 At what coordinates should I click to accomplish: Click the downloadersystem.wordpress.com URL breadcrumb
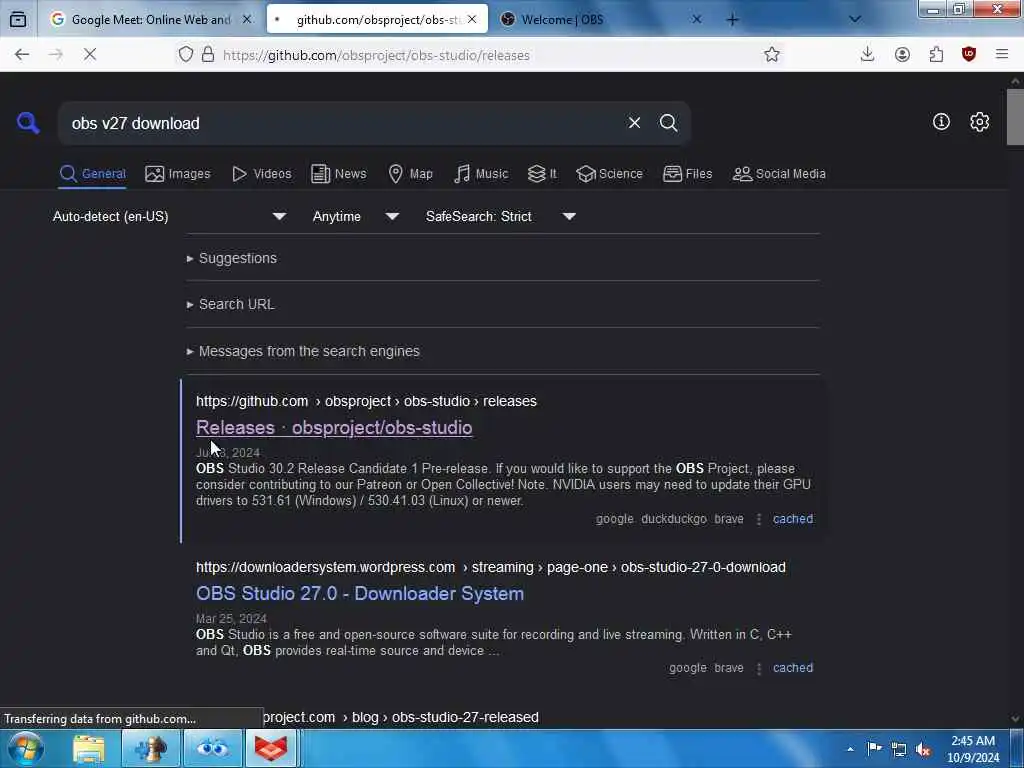pyautogui.click(x=490, y=567)
